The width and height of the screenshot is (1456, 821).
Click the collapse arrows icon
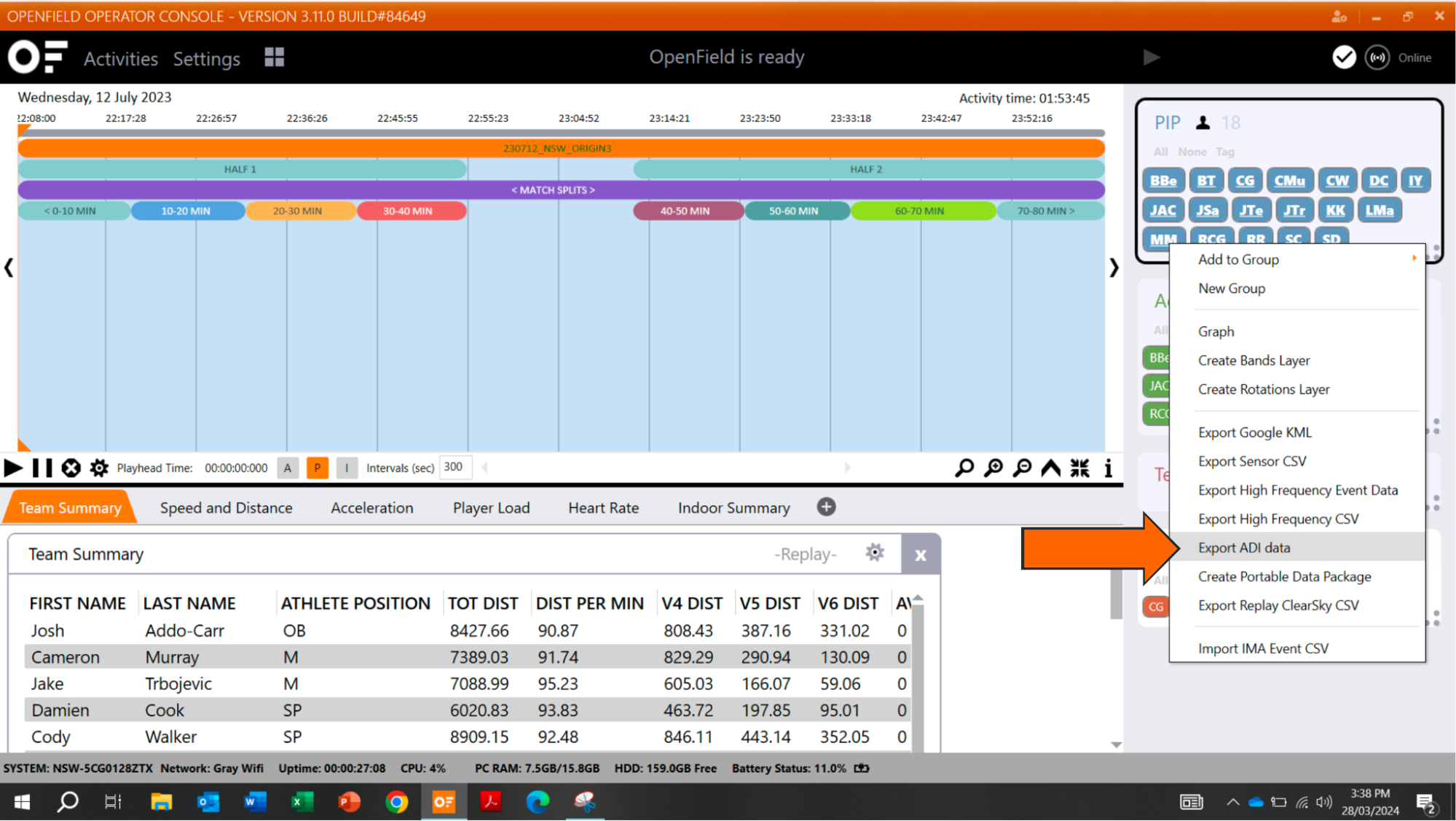point(1079,468)
